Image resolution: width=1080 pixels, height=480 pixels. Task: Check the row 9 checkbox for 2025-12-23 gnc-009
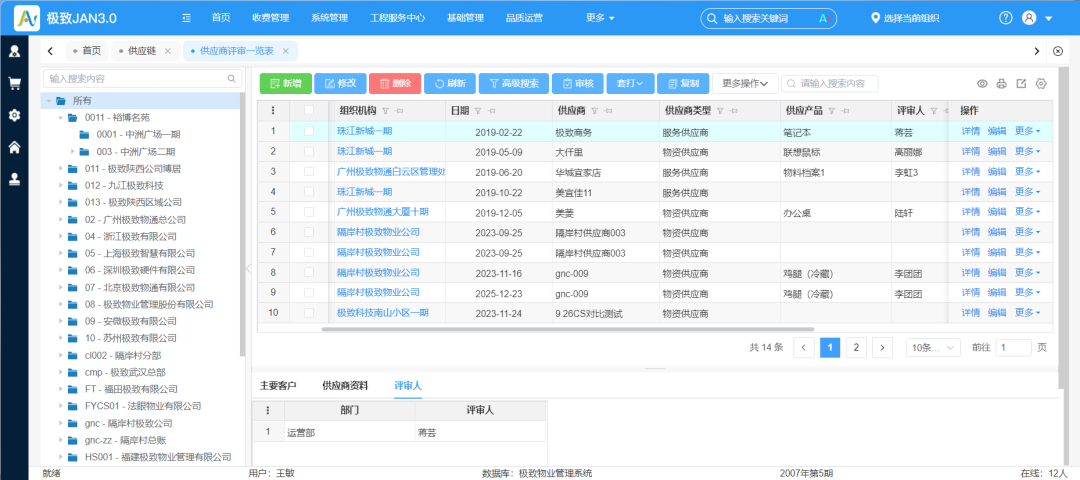(309, 293)
